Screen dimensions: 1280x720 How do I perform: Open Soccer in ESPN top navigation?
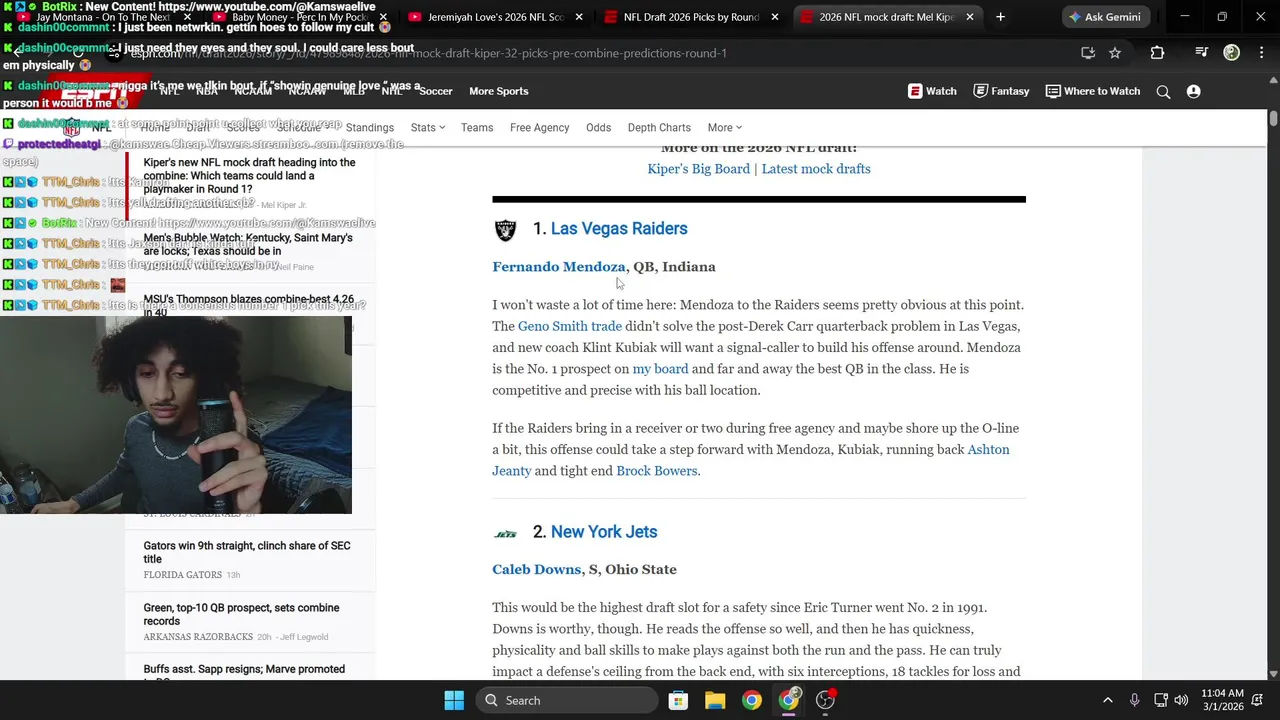[436, 91]
